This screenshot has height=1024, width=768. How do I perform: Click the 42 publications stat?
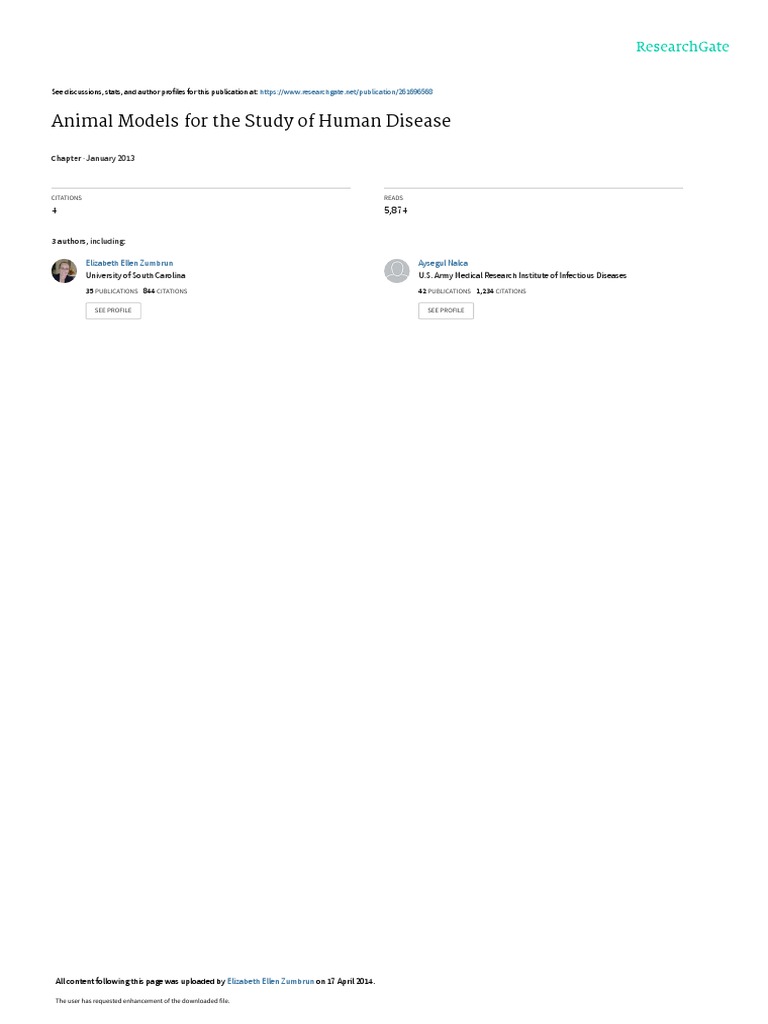pyautogui.click(x=444, y=291)
